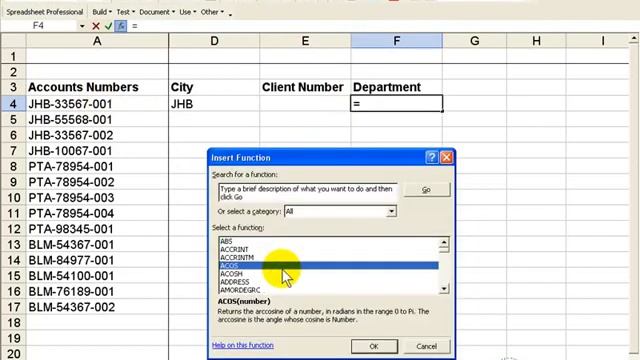Click the Client Number header cell

click(305, 87)
